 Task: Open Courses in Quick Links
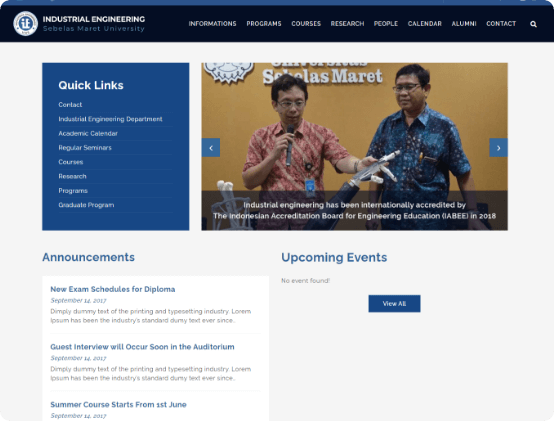tap(71, 162)
